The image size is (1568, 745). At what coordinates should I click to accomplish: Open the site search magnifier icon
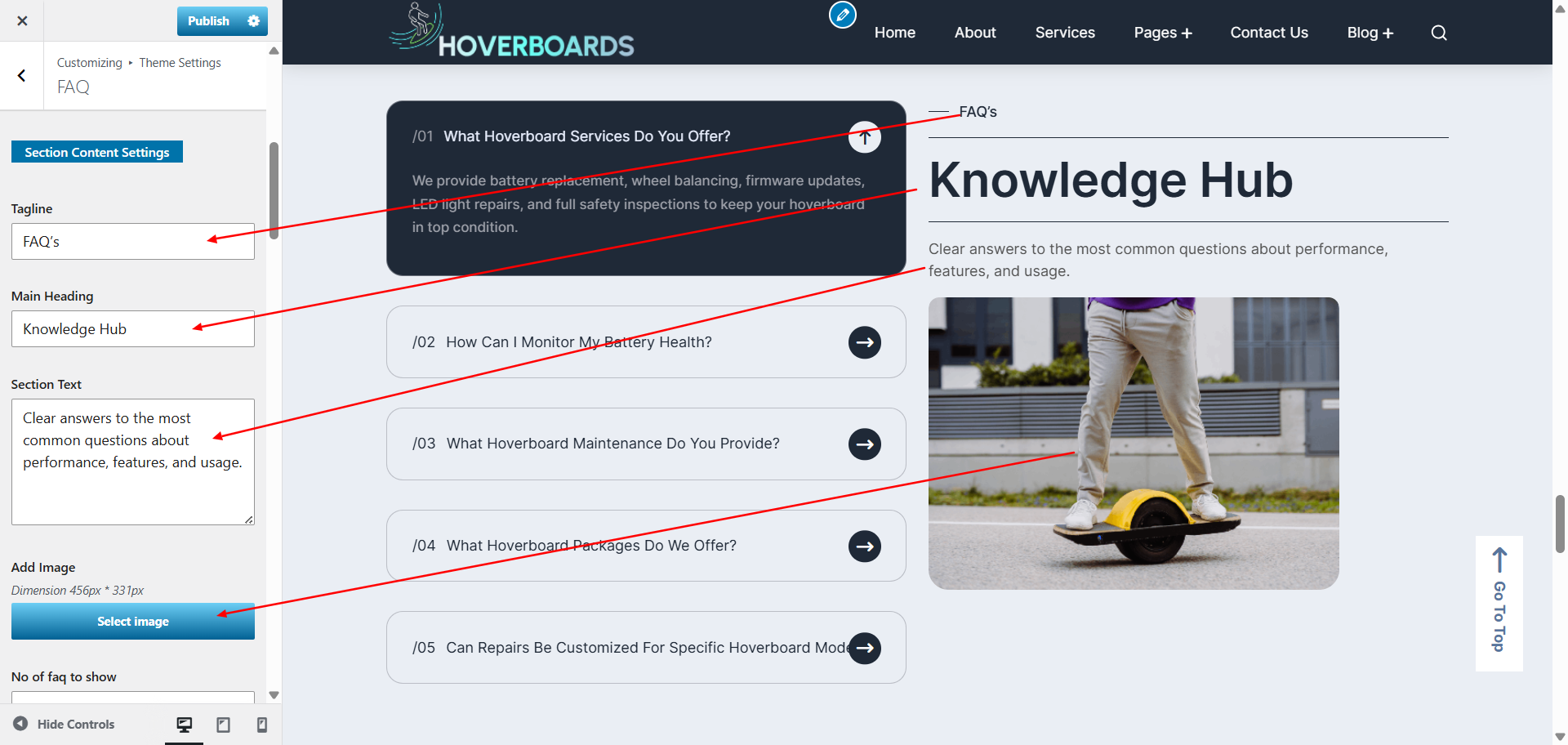[1439, 33]
